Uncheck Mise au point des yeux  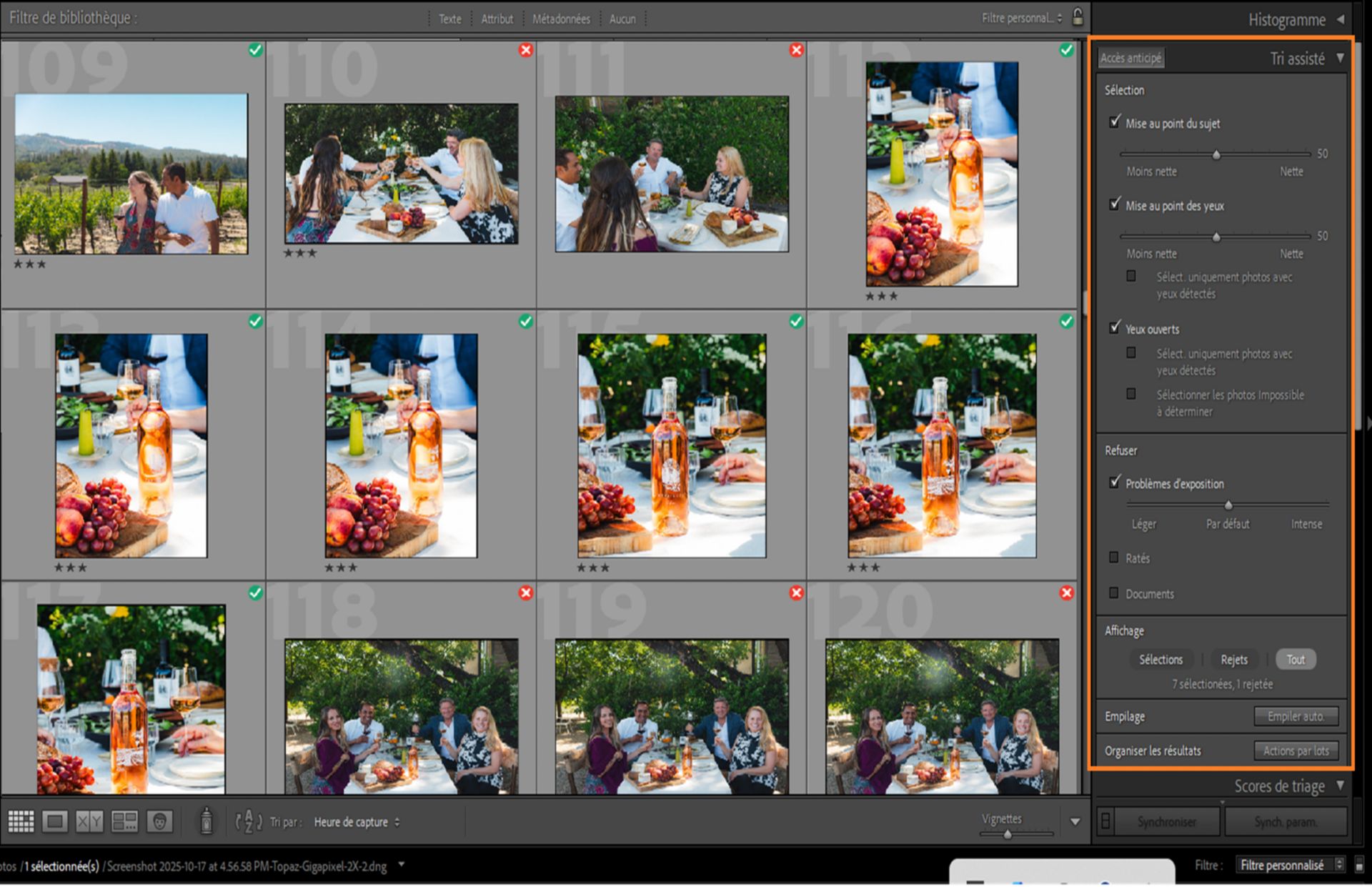coord(1115,204)
